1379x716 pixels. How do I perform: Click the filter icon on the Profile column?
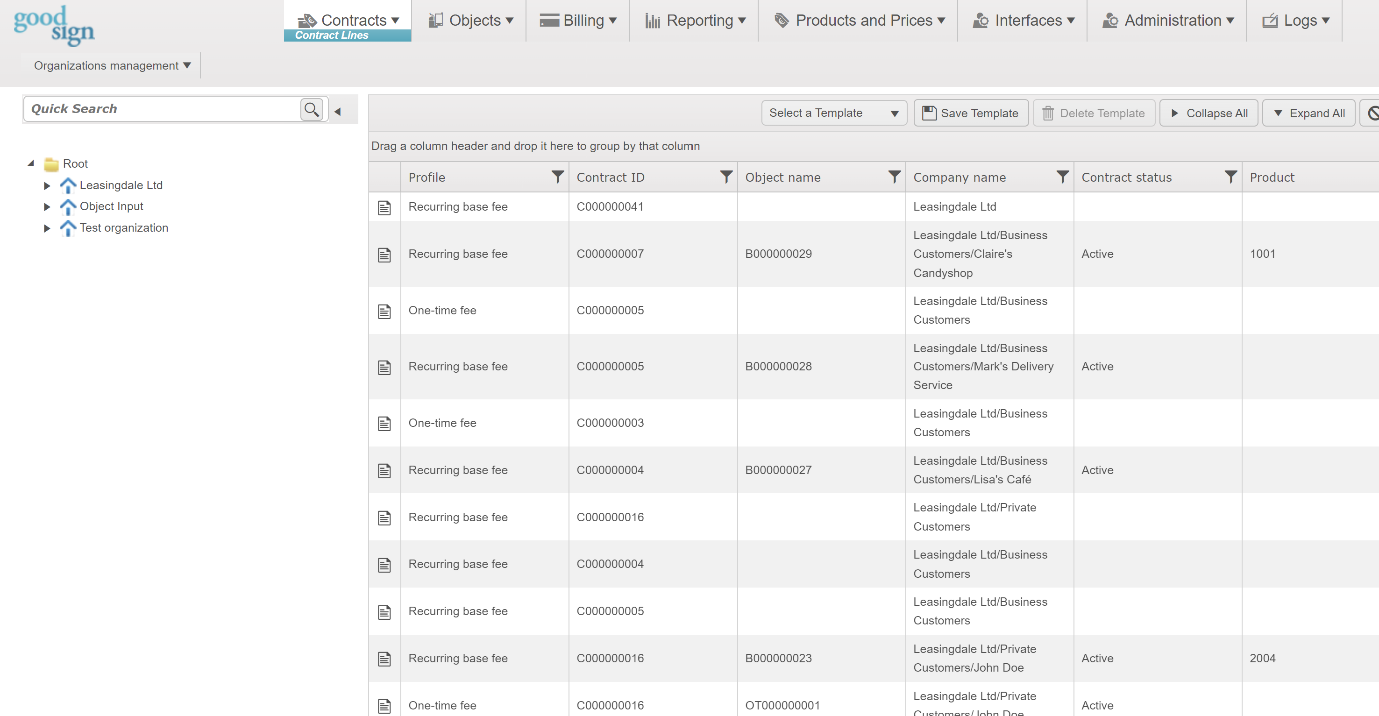pos(558,177)
